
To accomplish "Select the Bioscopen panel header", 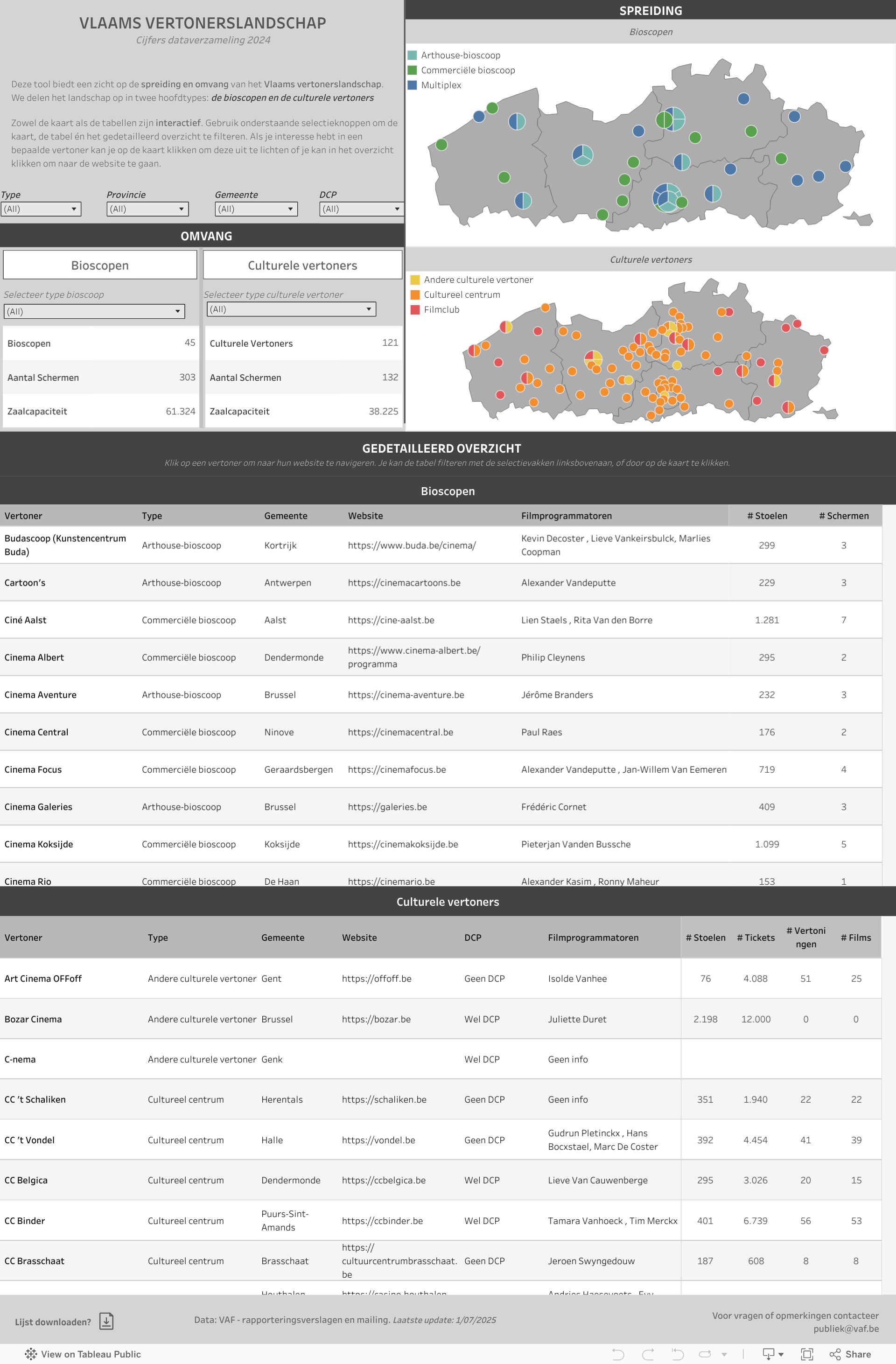I will click(100, 265).
